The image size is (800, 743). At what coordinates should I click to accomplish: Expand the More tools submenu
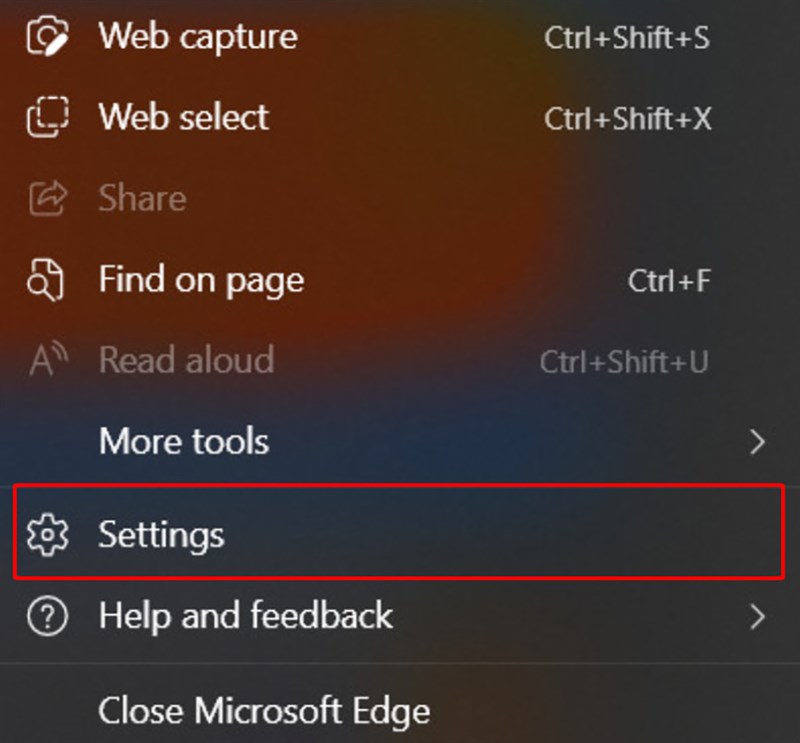[183, 442]
